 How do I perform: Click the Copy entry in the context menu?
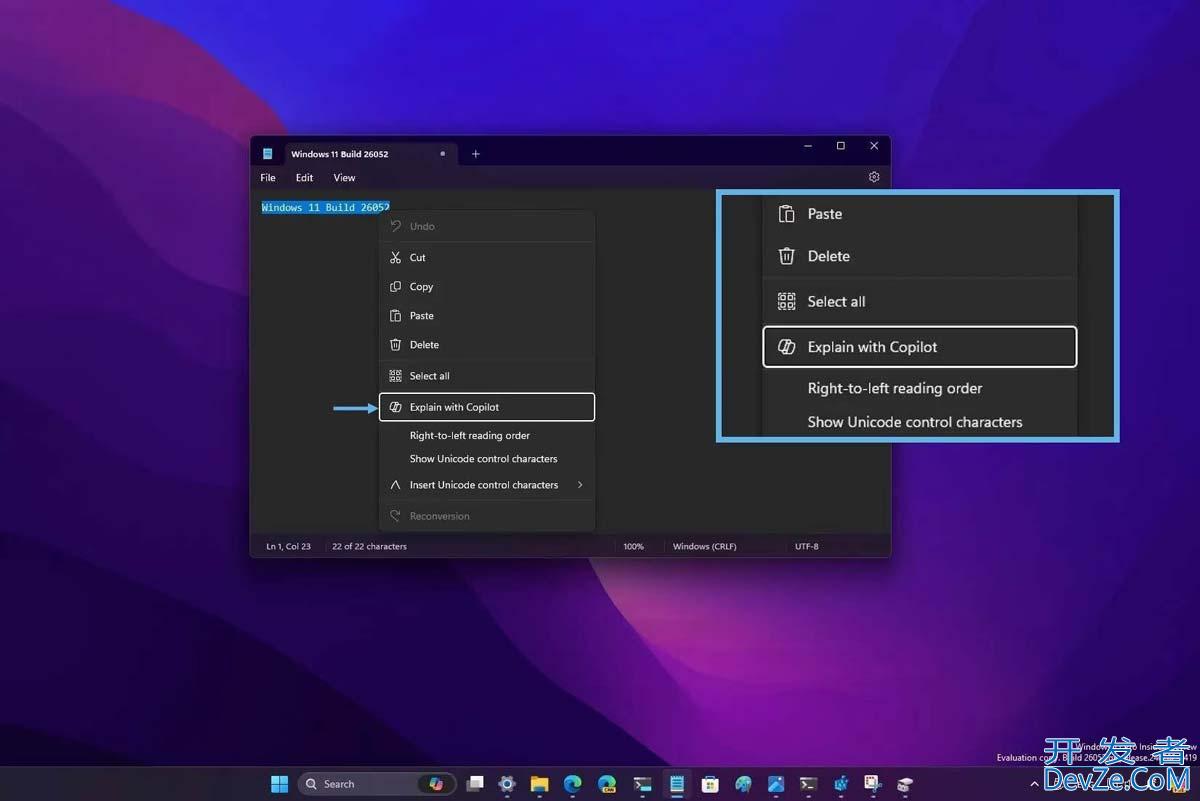(487, 286)
